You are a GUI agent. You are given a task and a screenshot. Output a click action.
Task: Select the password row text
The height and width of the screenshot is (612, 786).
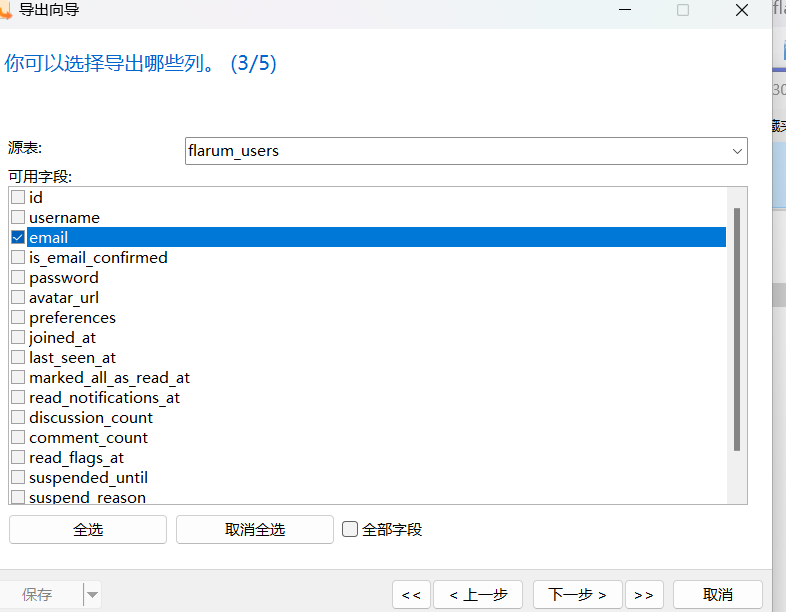pyautogui.click(x=64, y=278)
